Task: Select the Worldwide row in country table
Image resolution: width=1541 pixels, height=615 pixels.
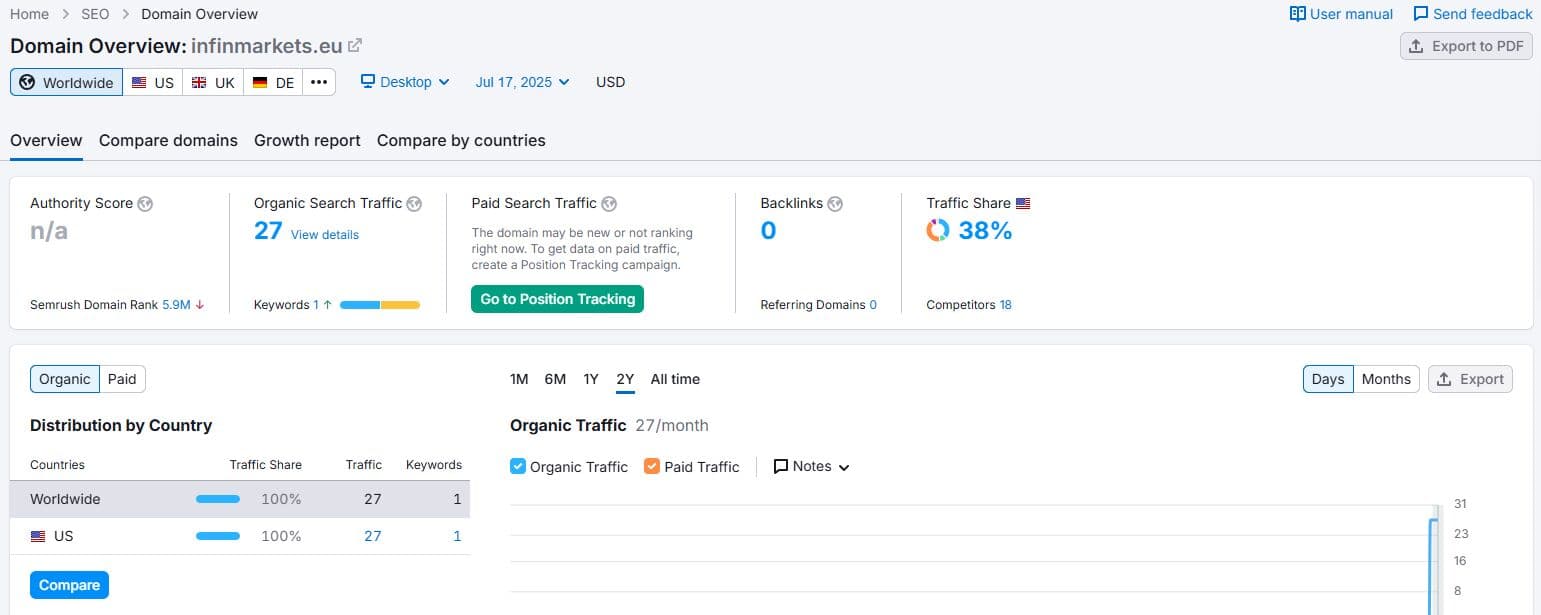Action: coord(240,499)
